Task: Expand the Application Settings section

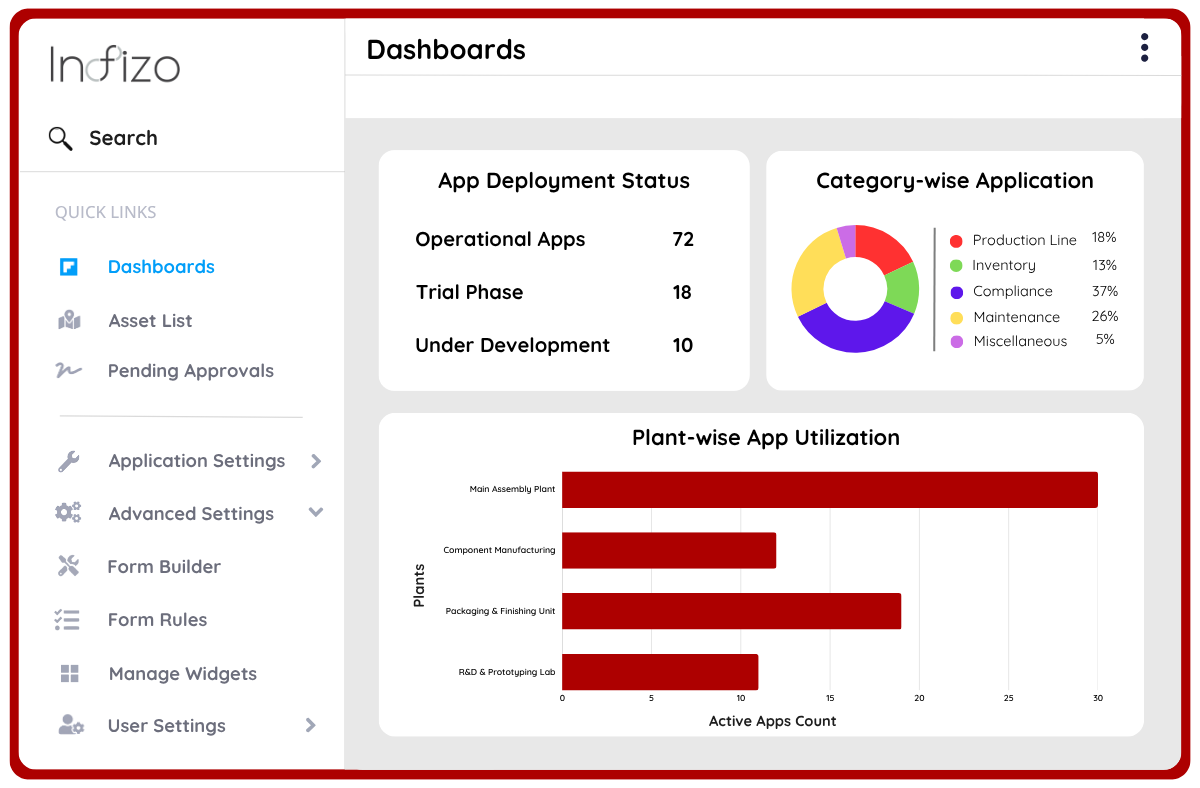Action: (x=316, y=462)
